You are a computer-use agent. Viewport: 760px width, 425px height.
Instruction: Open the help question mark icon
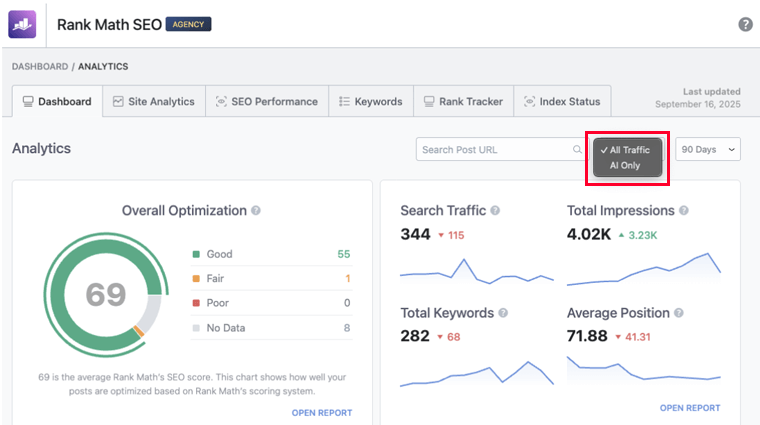[745, 24]
